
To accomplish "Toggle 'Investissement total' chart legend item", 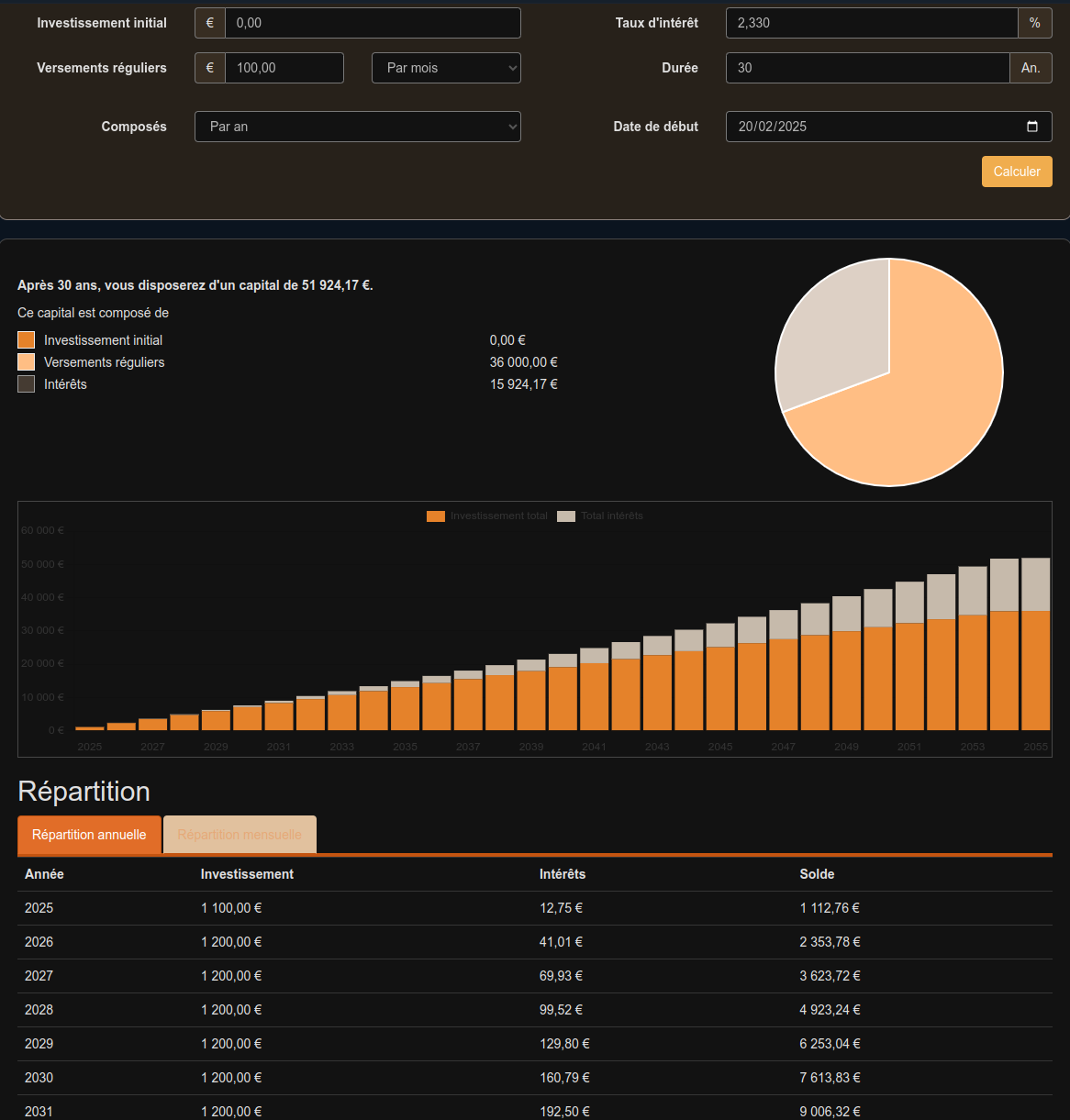I will coord(487,516).
